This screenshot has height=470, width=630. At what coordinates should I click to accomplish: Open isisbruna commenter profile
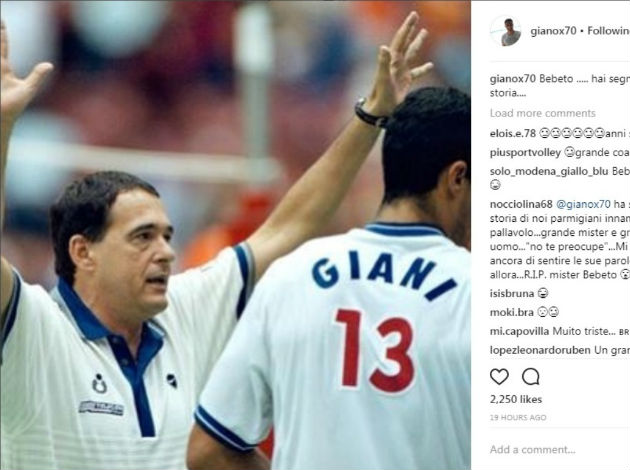point(512,294)
